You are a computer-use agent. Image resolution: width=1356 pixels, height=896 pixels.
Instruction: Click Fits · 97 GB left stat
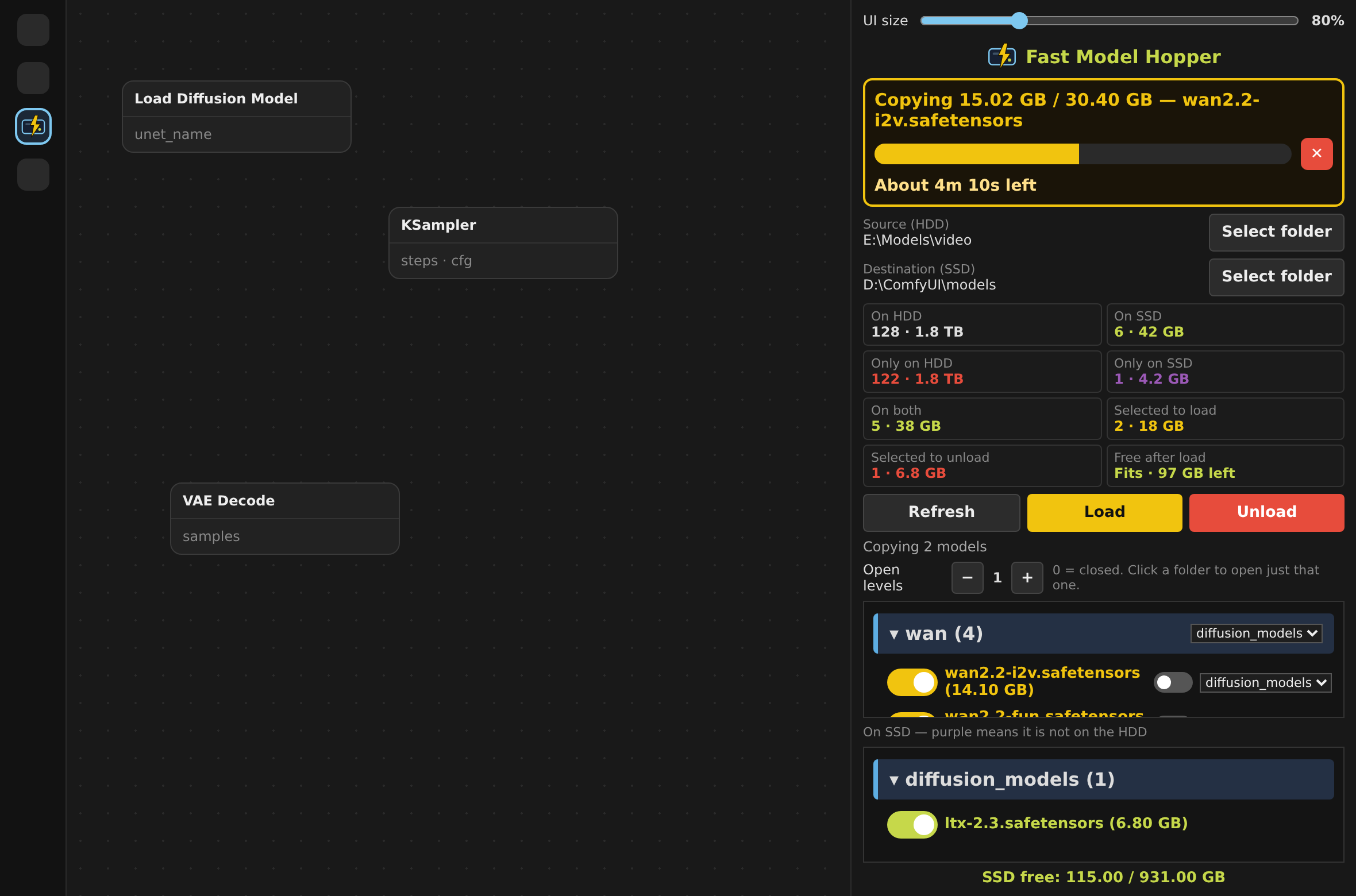click(x=1225, y=466)
